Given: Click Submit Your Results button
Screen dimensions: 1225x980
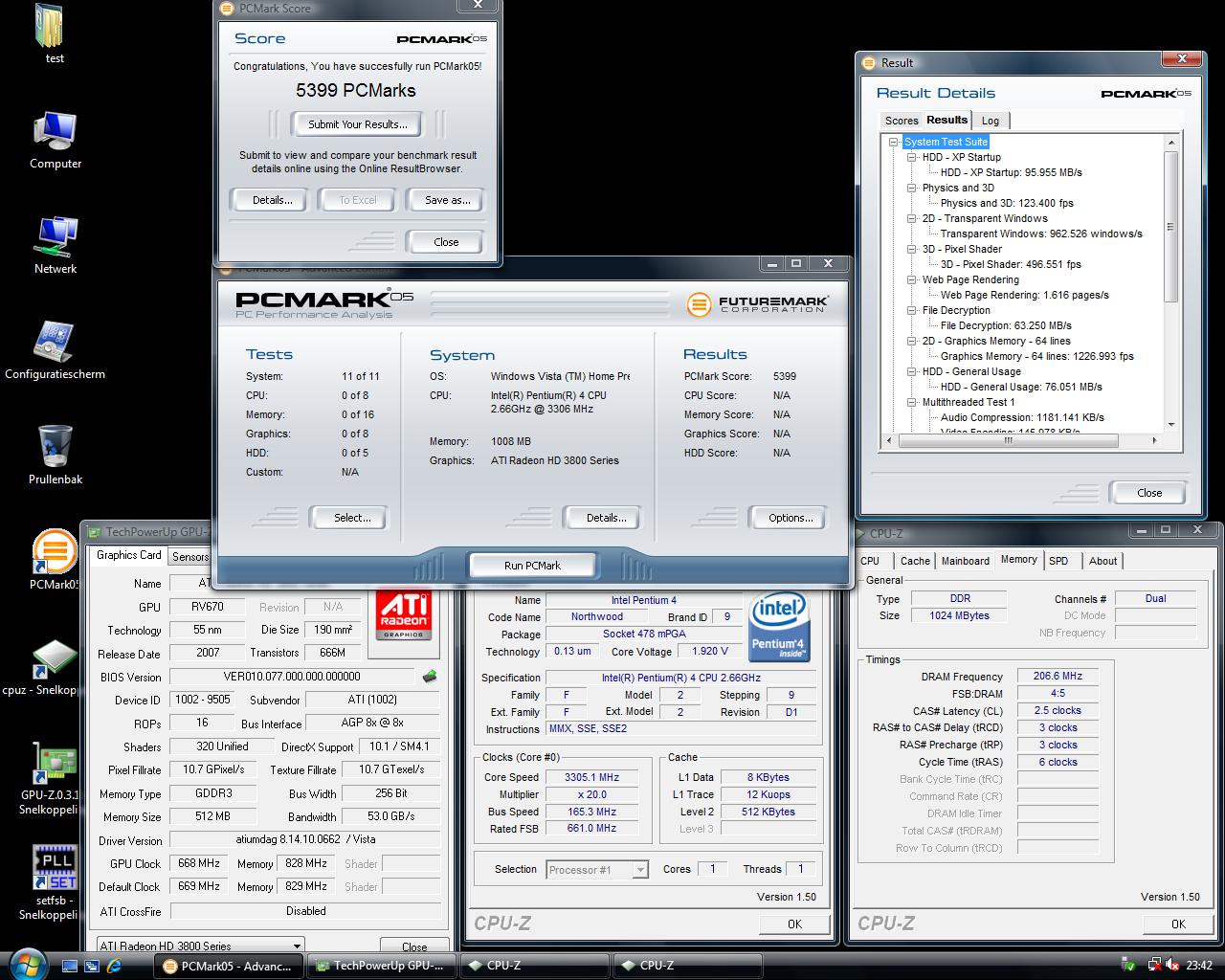Looking at the screenshot, I should (x=358, y=124).
